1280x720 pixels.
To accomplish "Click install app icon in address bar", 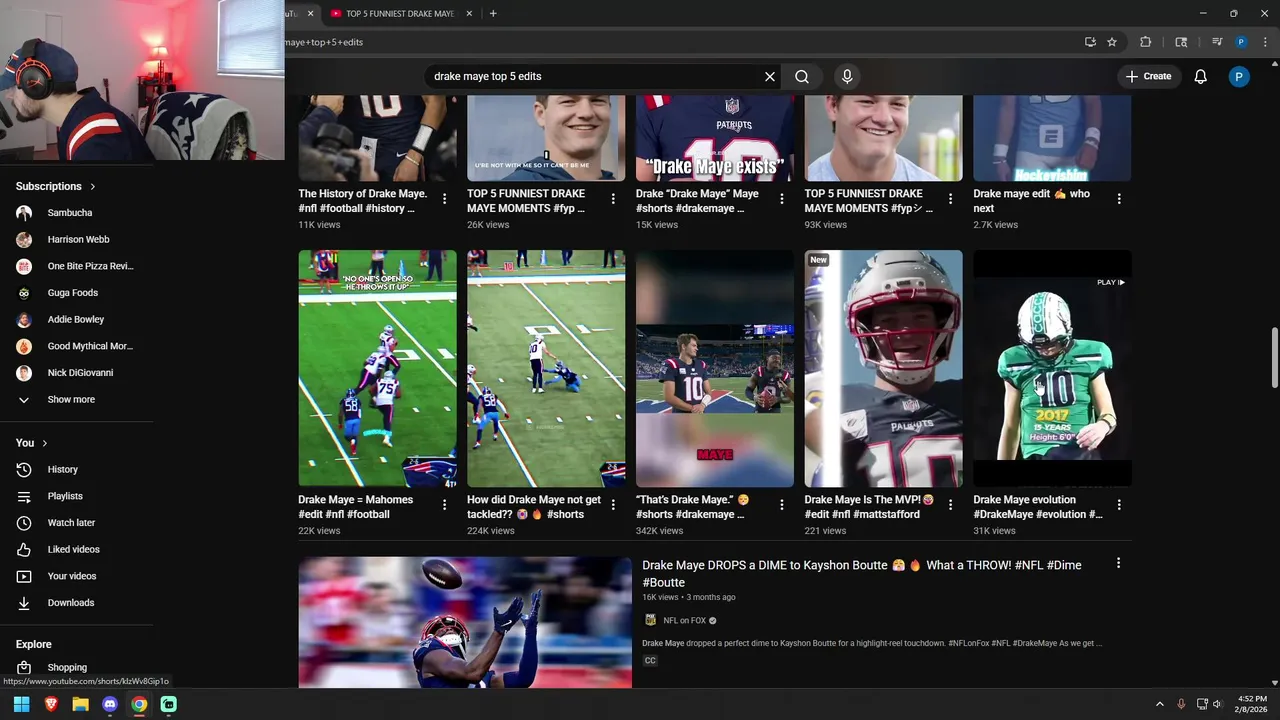I will tap(1090, 42).
